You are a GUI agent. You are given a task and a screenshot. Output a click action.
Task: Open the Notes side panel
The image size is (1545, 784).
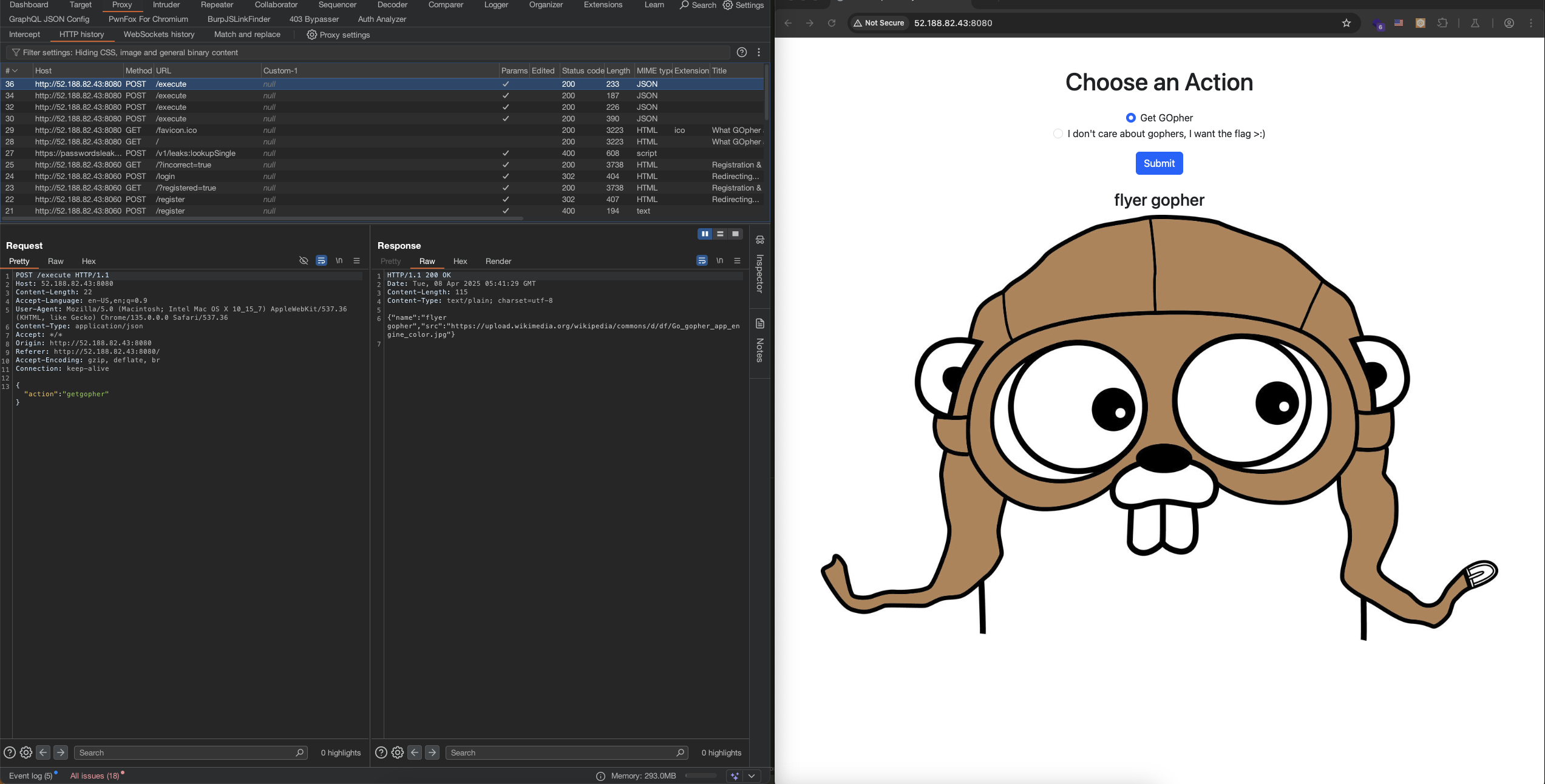[759, 340]
